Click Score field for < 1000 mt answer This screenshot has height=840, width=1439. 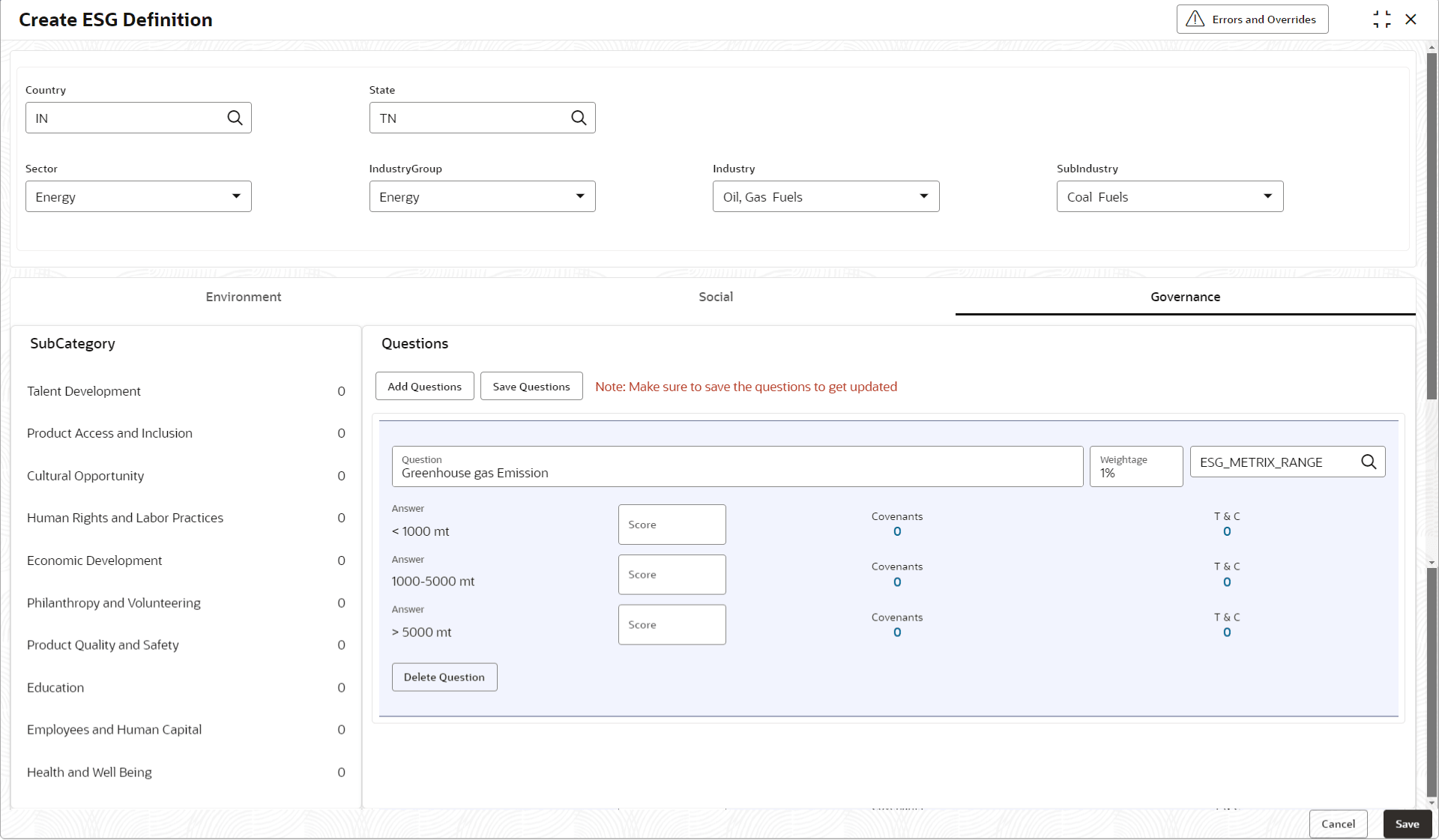pyautogui.click(x=672, y=525)
